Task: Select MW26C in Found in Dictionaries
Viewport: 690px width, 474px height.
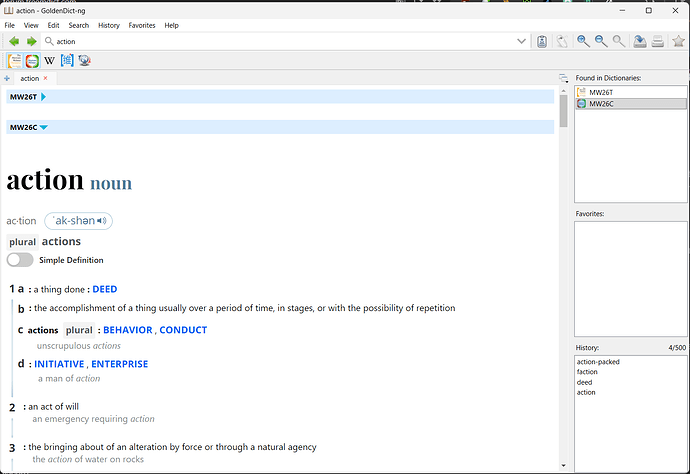Action: coord(630,104)
